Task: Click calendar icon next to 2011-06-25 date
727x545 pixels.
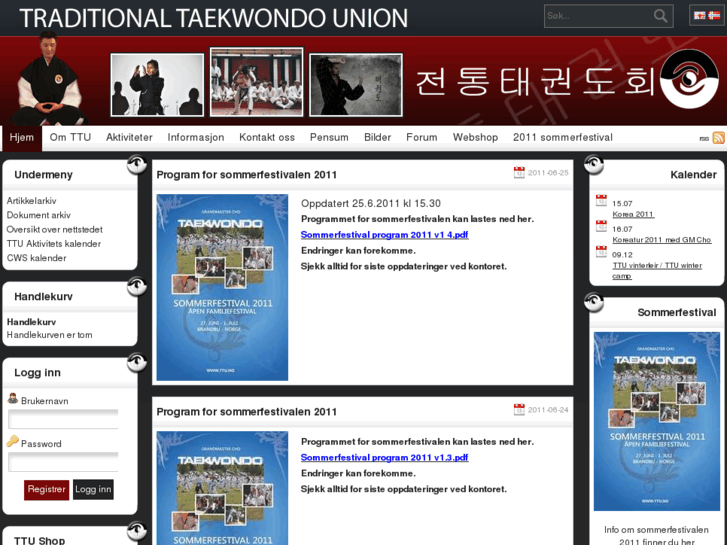Action: [x=519, y=173]
